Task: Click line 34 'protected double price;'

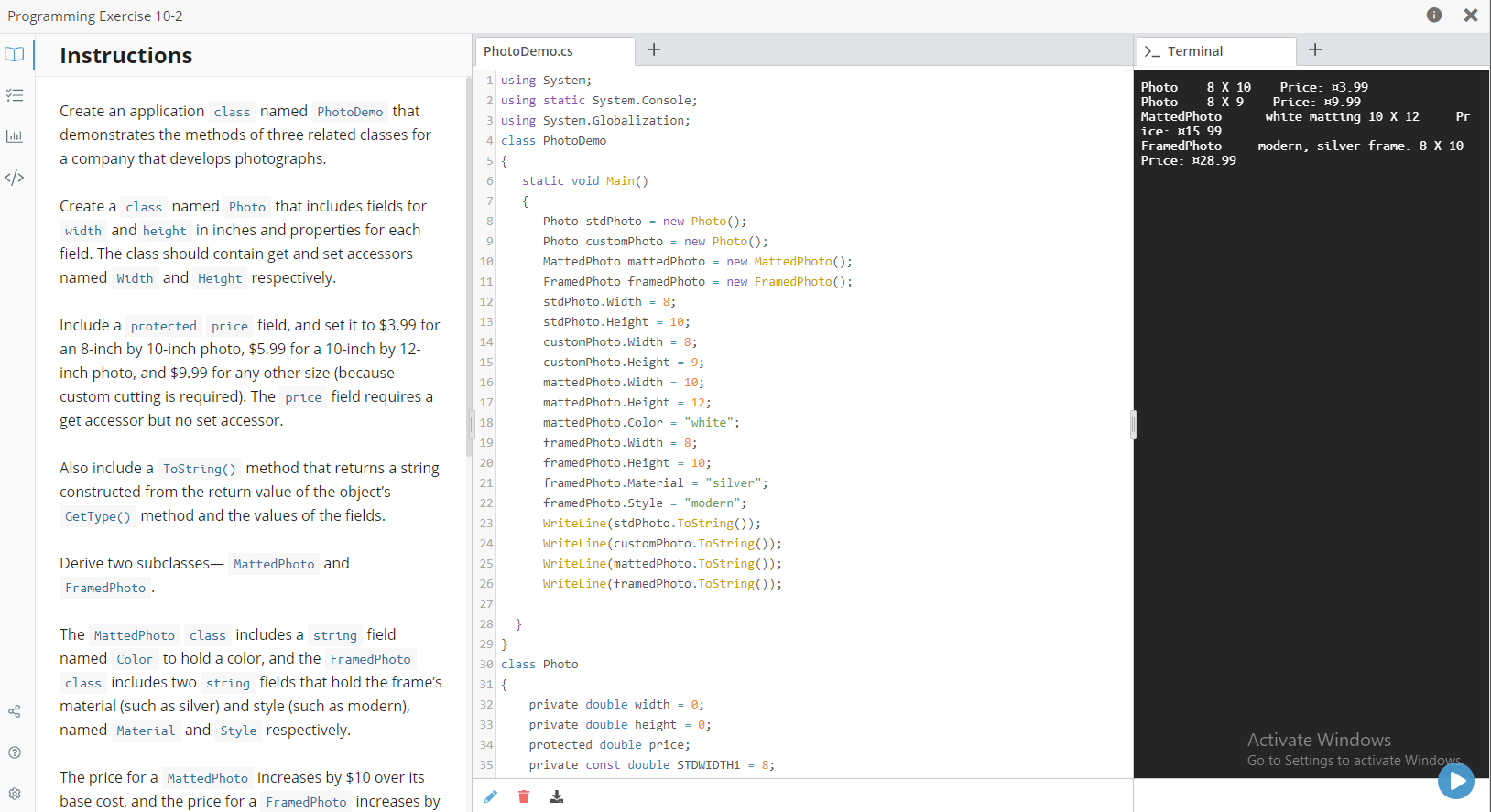Action: pos(610,745)
